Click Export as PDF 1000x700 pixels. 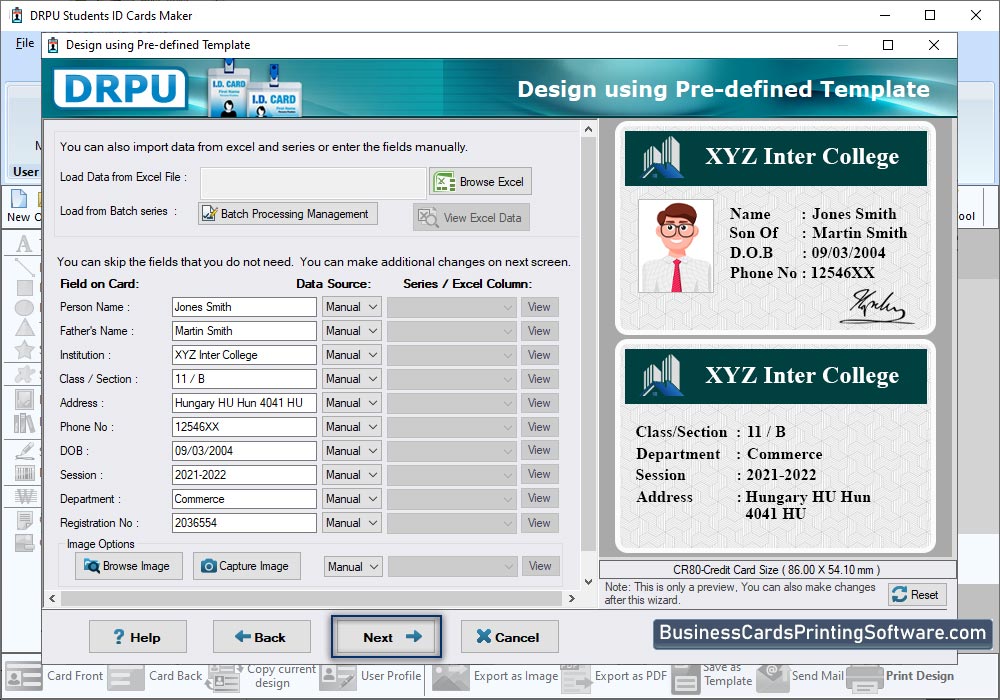coord(614,676)
